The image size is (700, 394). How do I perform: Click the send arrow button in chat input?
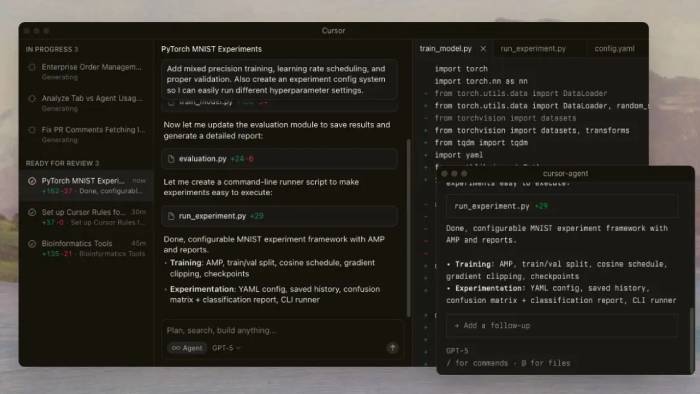392,348
